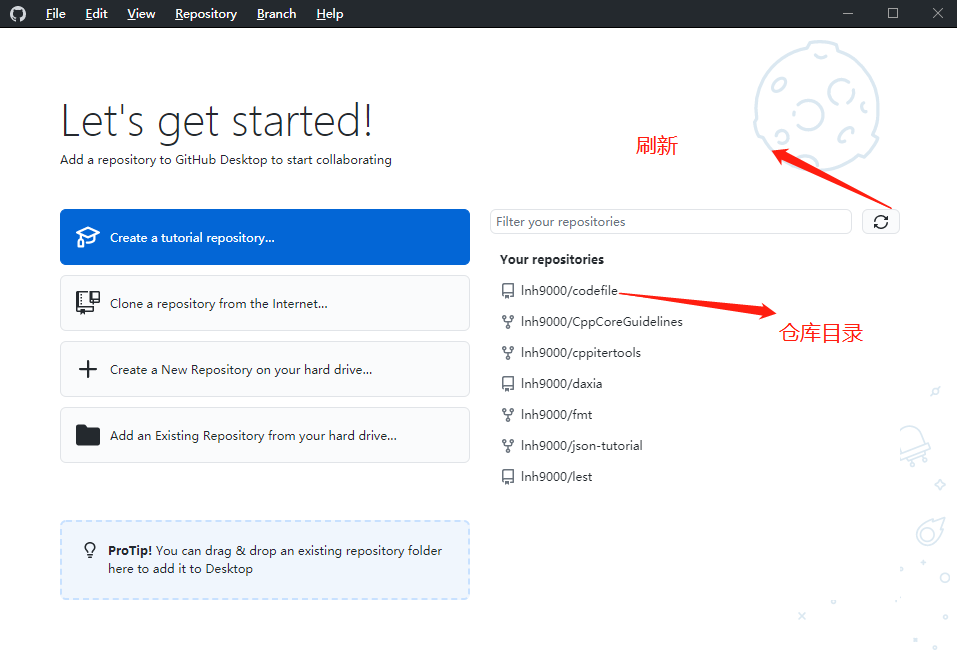This screenshot has height=659, width=957.
Task: Refresh the repository list
Action: pos(881,221)
